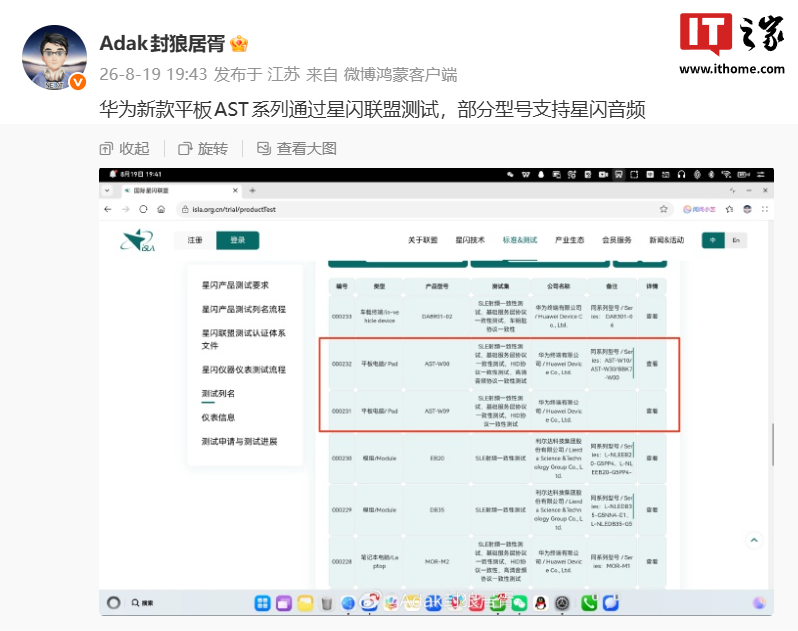
Task: Open the yellow Files folder in dock
Action: [305, 603]
